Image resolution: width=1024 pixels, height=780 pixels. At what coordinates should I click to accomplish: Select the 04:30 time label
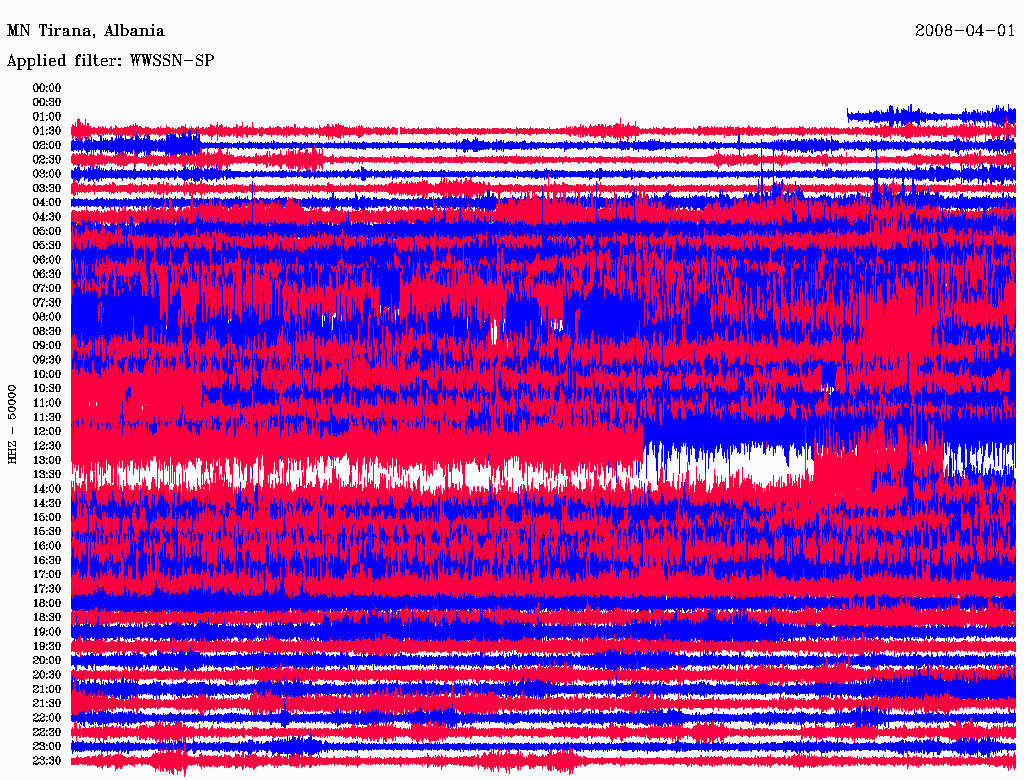(46, 216)
